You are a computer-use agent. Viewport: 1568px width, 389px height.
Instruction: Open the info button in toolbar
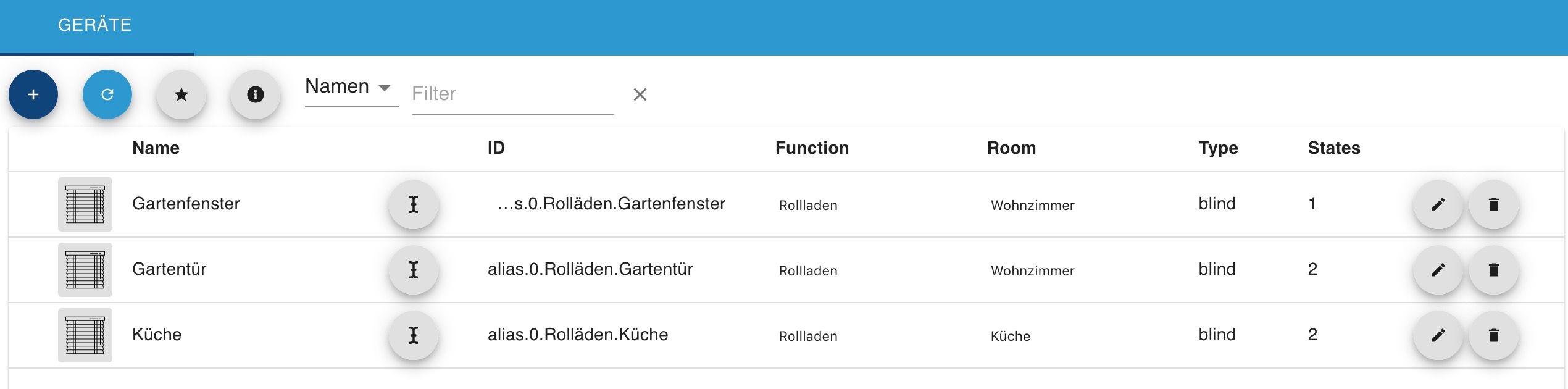(x=256, y=94)
